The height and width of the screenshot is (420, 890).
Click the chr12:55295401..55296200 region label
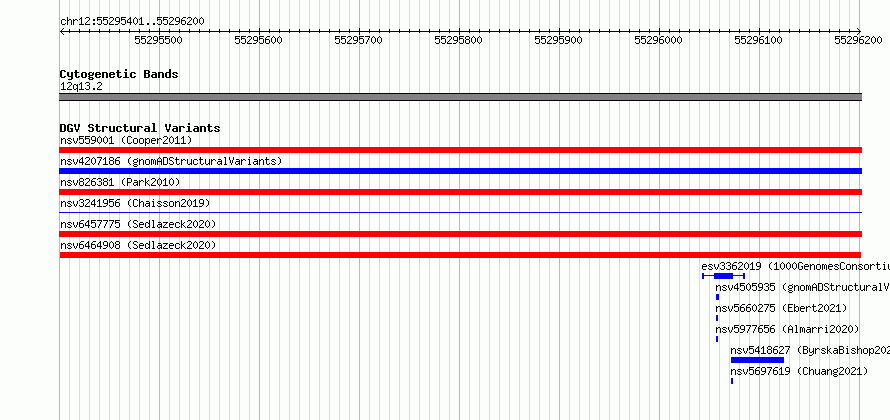[132, 21]
